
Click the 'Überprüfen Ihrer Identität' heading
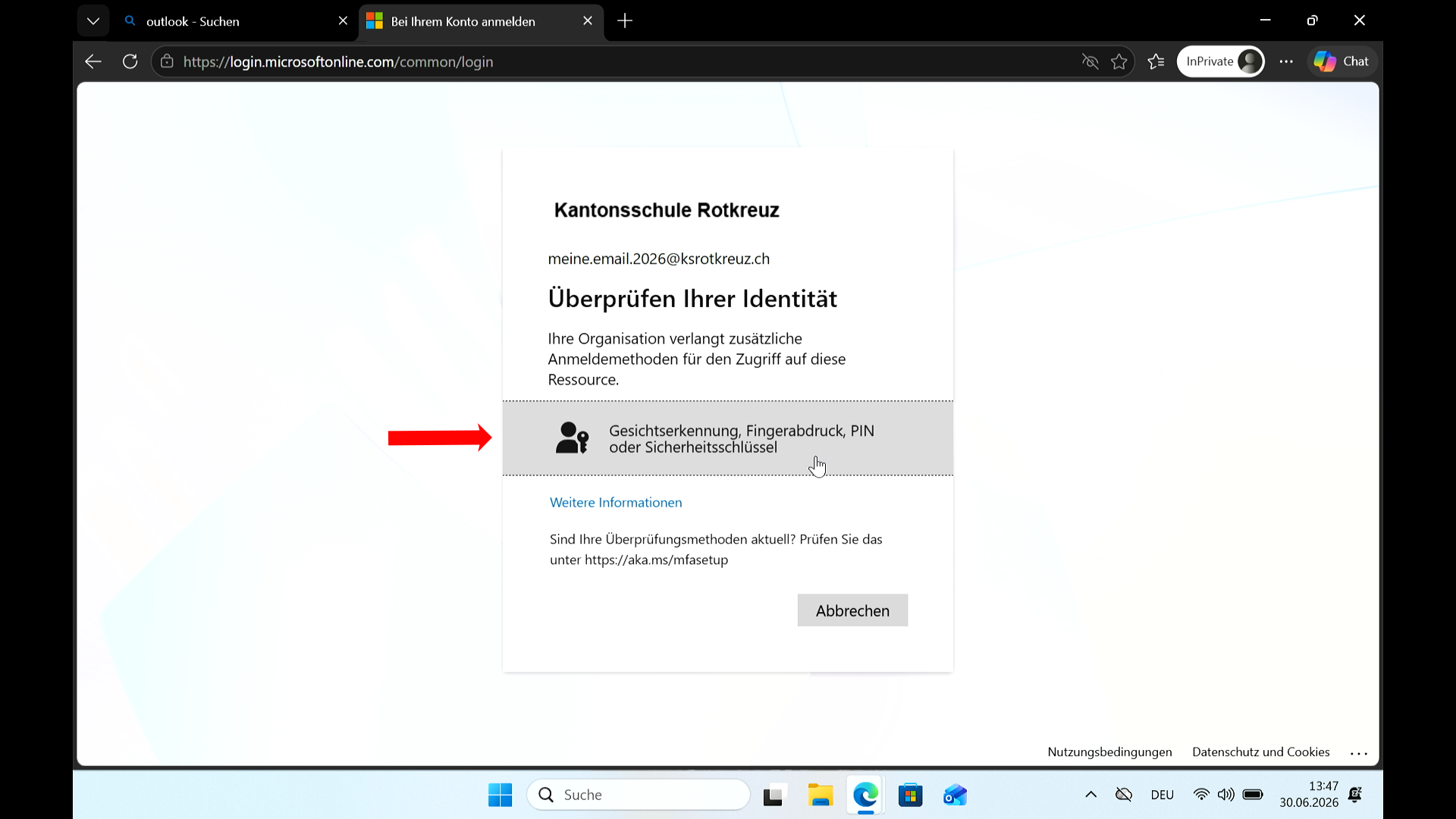[692, 299]
